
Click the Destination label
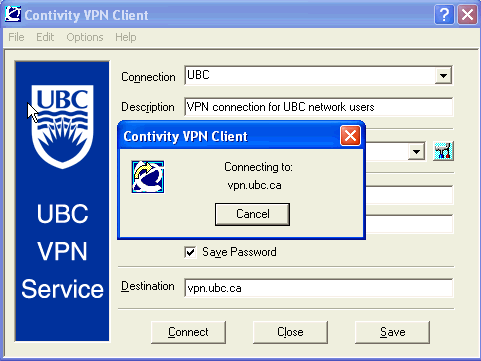[x=148, y=286]
